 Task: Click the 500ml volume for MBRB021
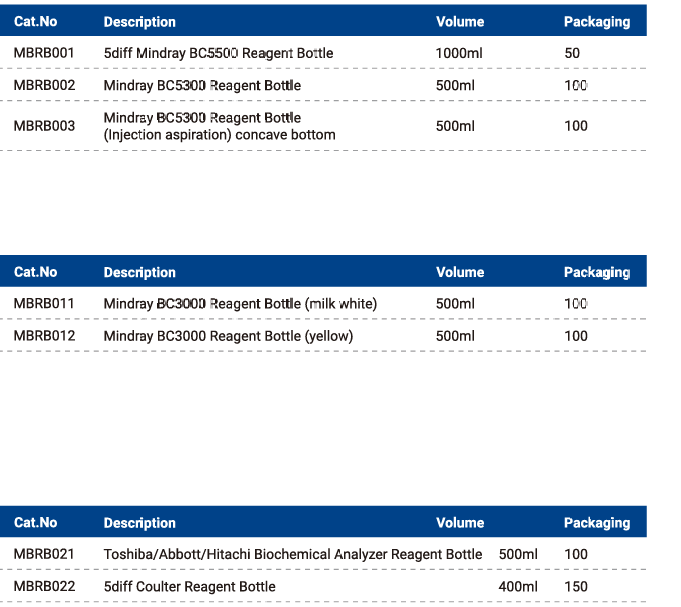pyautogui.click(x=518, y=554)
